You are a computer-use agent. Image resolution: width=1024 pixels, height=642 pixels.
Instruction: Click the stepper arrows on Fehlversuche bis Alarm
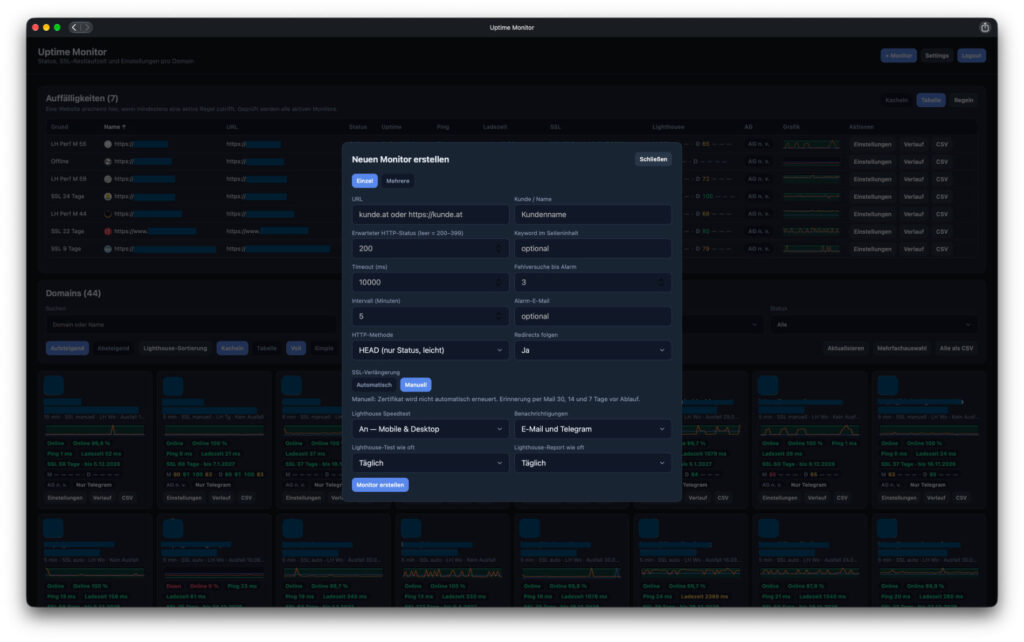click(x=662, y=282)
